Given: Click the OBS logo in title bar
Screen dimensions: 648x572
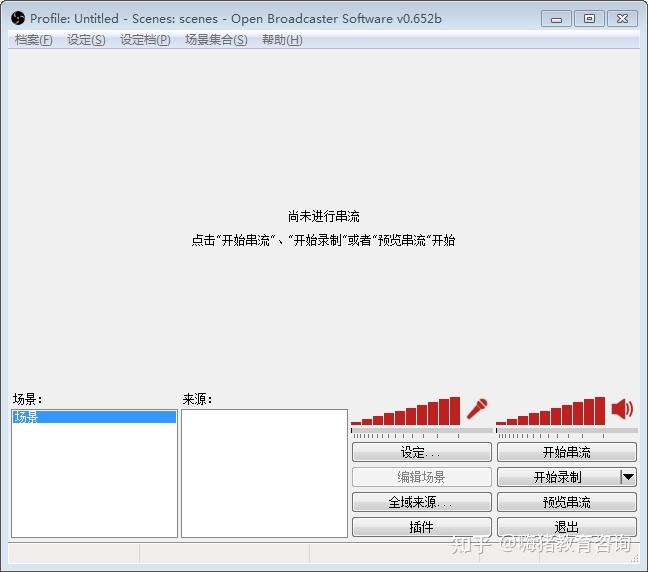Looking at the screenshot, I should [18, 18].
